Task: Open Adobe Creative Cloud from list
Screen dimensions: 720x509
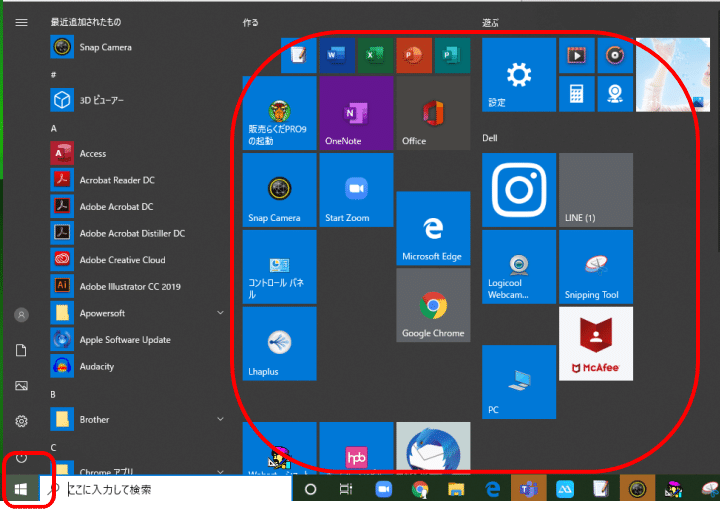Action: coord(138,260)
